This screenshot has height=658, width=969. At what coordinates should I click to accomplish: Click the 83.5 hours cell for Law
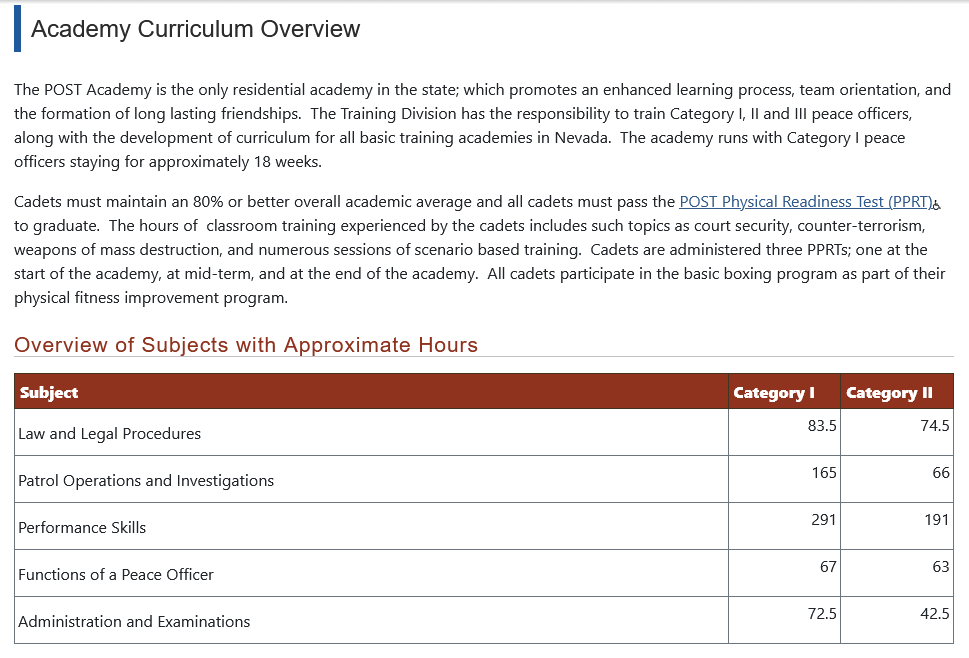click(x=822, y=425)
